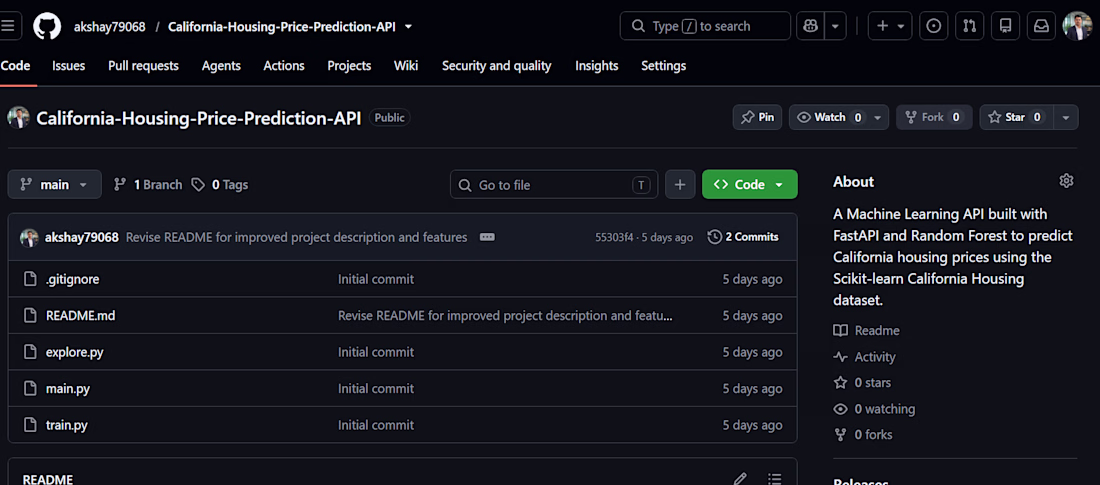Expand commit message ellipsis icon
Viewport: 1100px width, 485px height.
click(x=487, y=237)
